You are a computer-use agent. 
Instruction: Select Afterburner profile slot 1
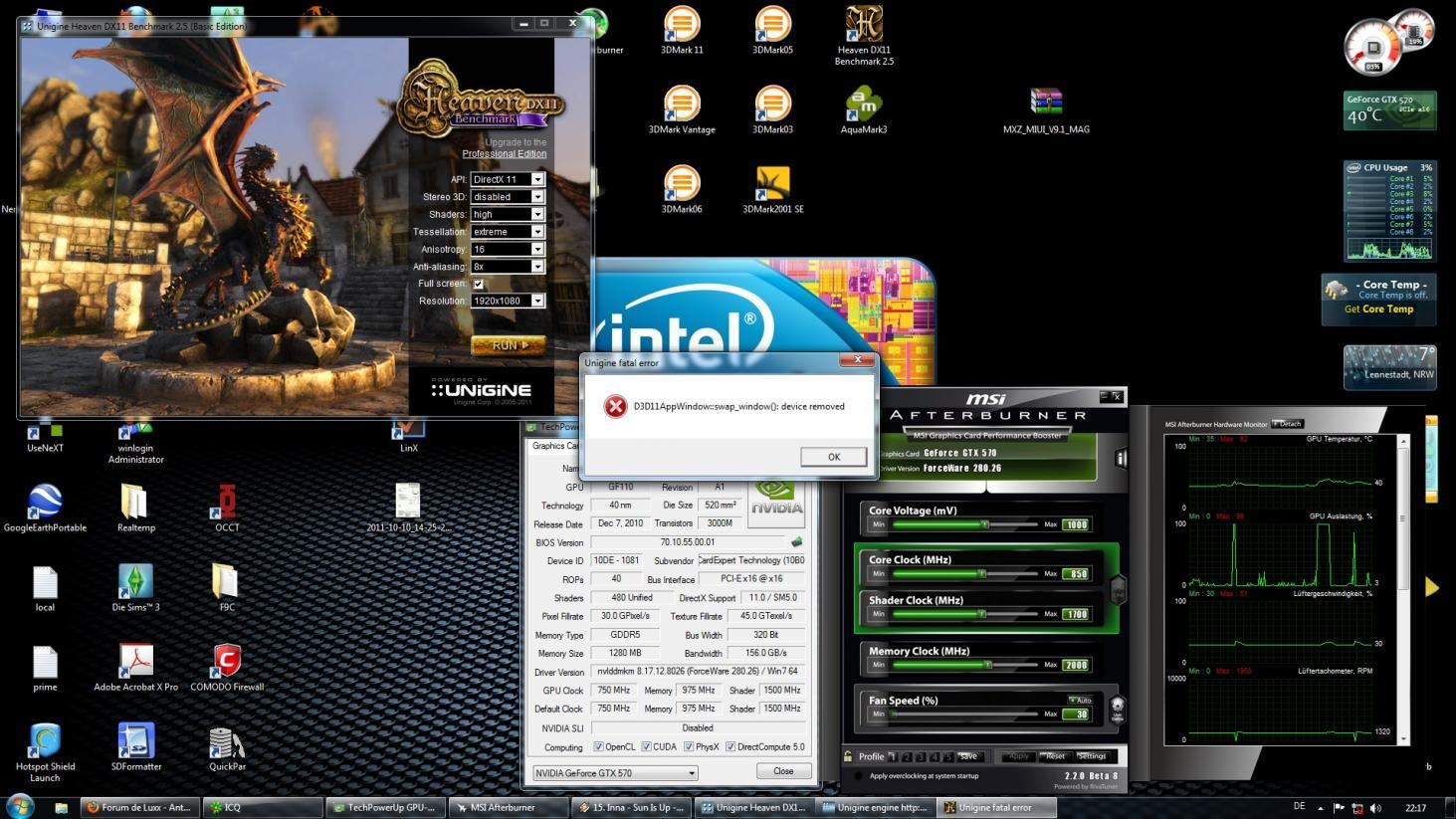coord(893,756)
